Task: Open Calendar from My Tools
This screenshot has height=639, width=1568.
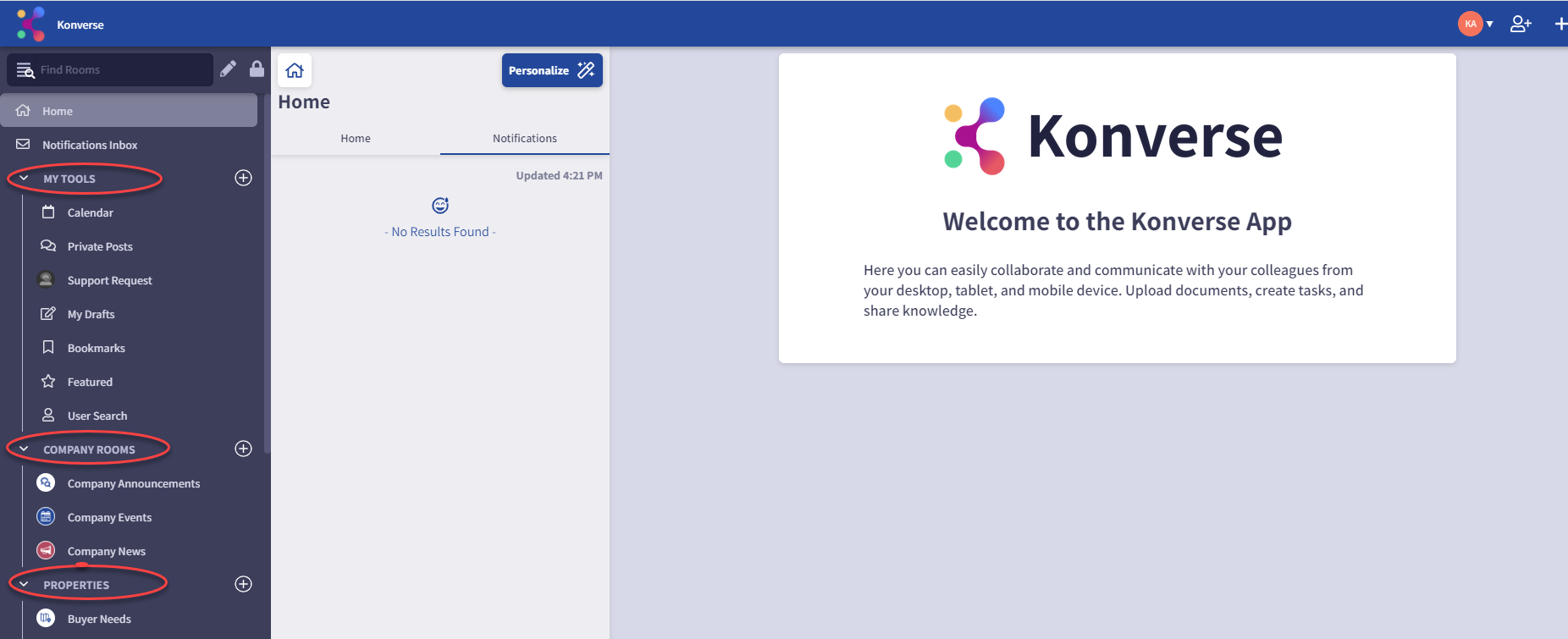Action: pos(91,212)
